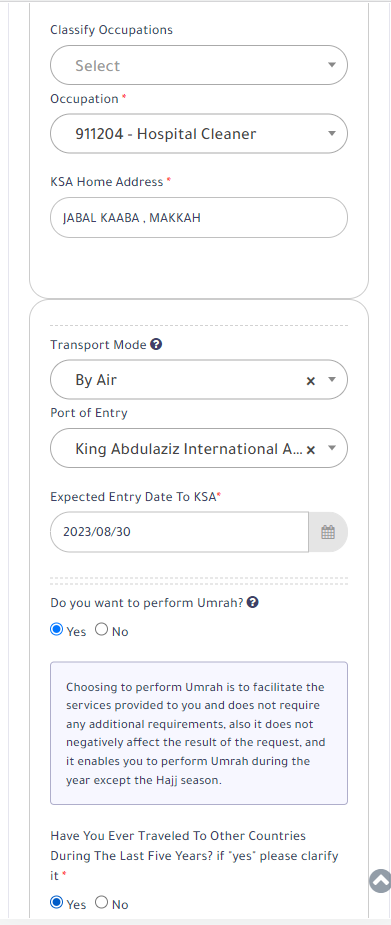Edit the KSA Home Address field
This screenshot has width=391, height=925.
click(x=199, y=218)
